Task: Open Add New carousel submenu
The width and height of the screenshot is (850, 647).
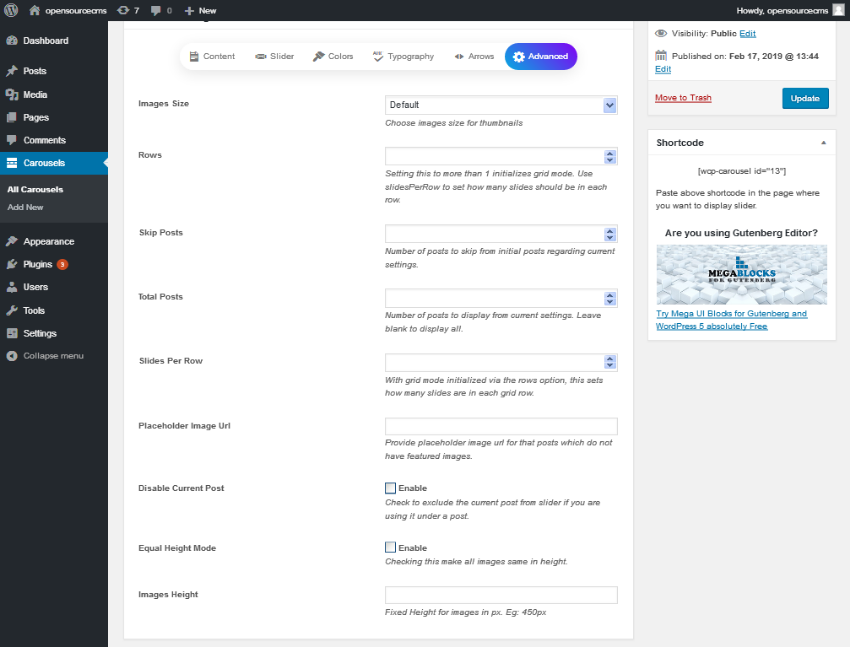Action: tap(25, 207)
